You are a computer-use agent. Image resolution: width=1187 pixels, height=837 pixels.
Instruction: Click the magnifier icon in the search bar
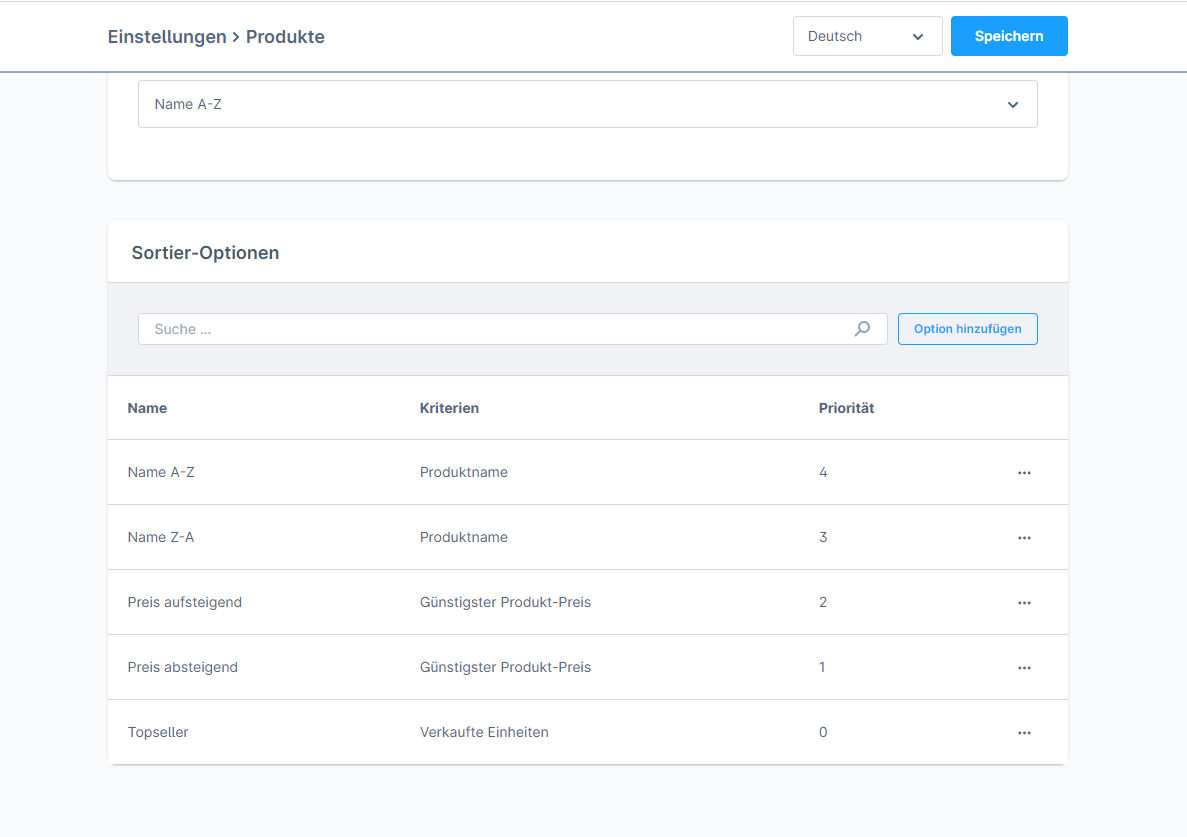(862, 329)
